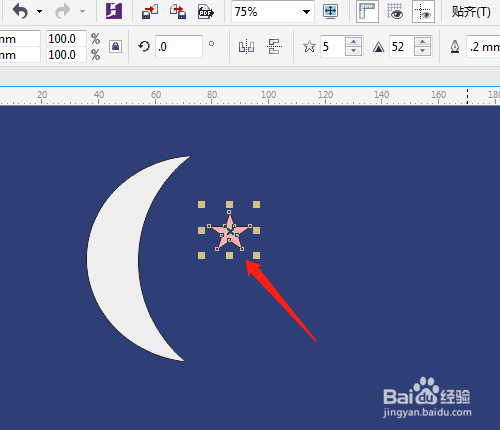The width and height of the screenshot is (500, 430).
Task: Click the star points field showing 5
Action: pyautogui.click(x=332, y=47)
